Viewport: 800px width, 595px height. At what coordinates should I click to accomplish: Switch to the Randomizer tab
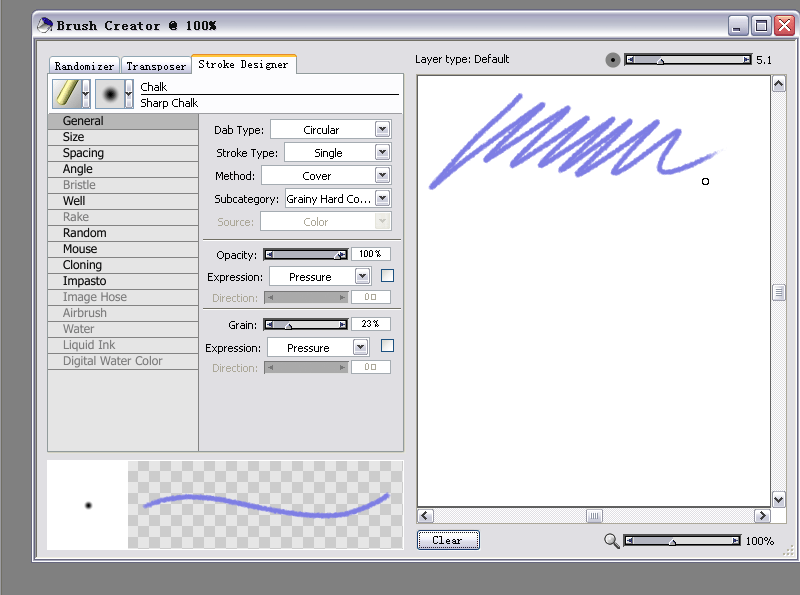point(84,66)
